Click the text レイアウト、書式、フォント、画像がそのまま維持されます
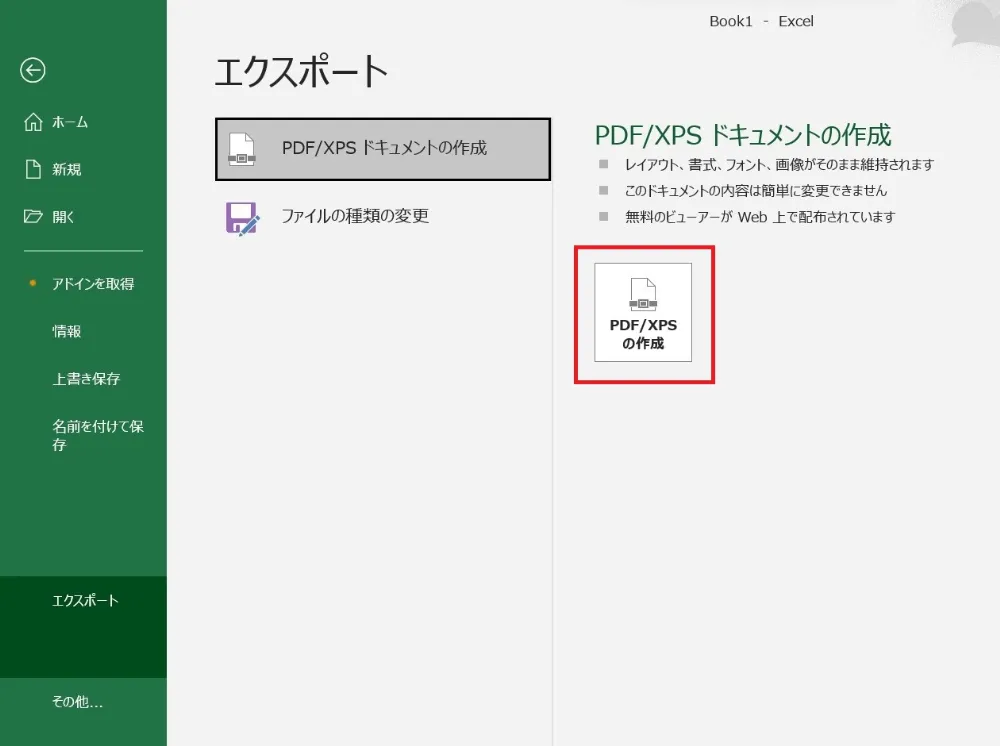The width and height of the screenshot is (1000, 746). pos(779,165)
